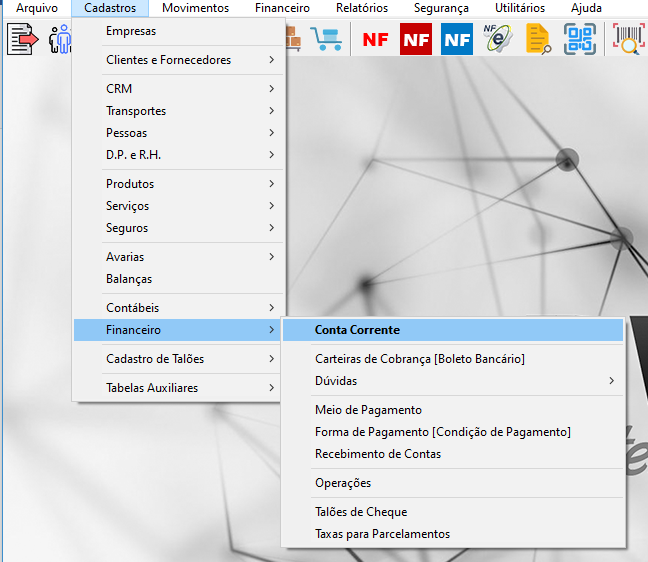Image resolution: width=648 pixels, height=562 pixels.
Task: Click the yellow document search icon
Action: coord(538,39)
